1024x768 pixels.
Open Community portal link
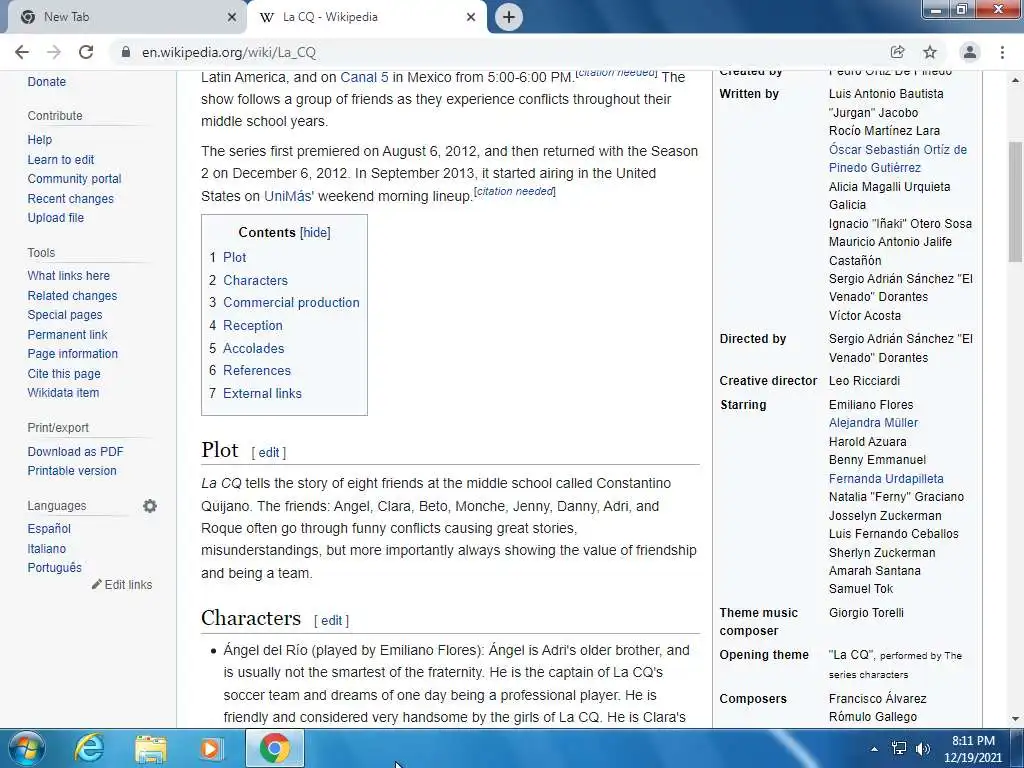tap(74, 178)
